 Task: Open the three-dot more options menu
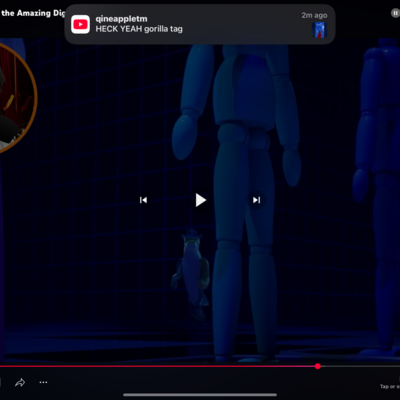pyautogui.click(x=43, y=382)
